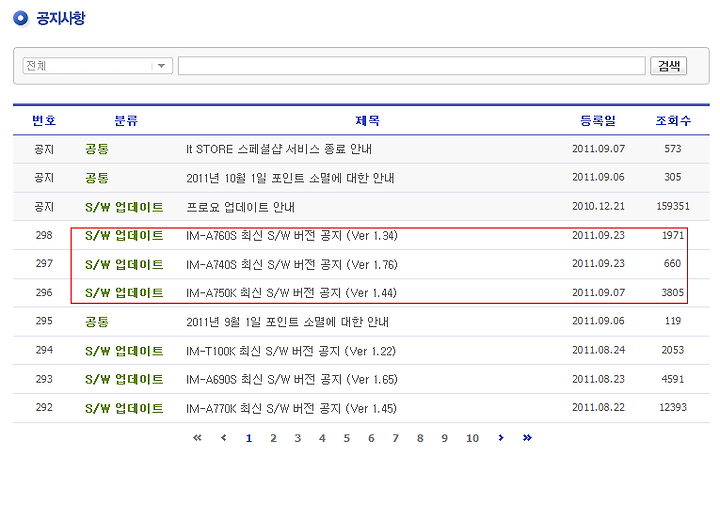Click S/W 업데이트 category in row 294
The width and height of the screenshot is (720, 519).
[x=124, y=351]
